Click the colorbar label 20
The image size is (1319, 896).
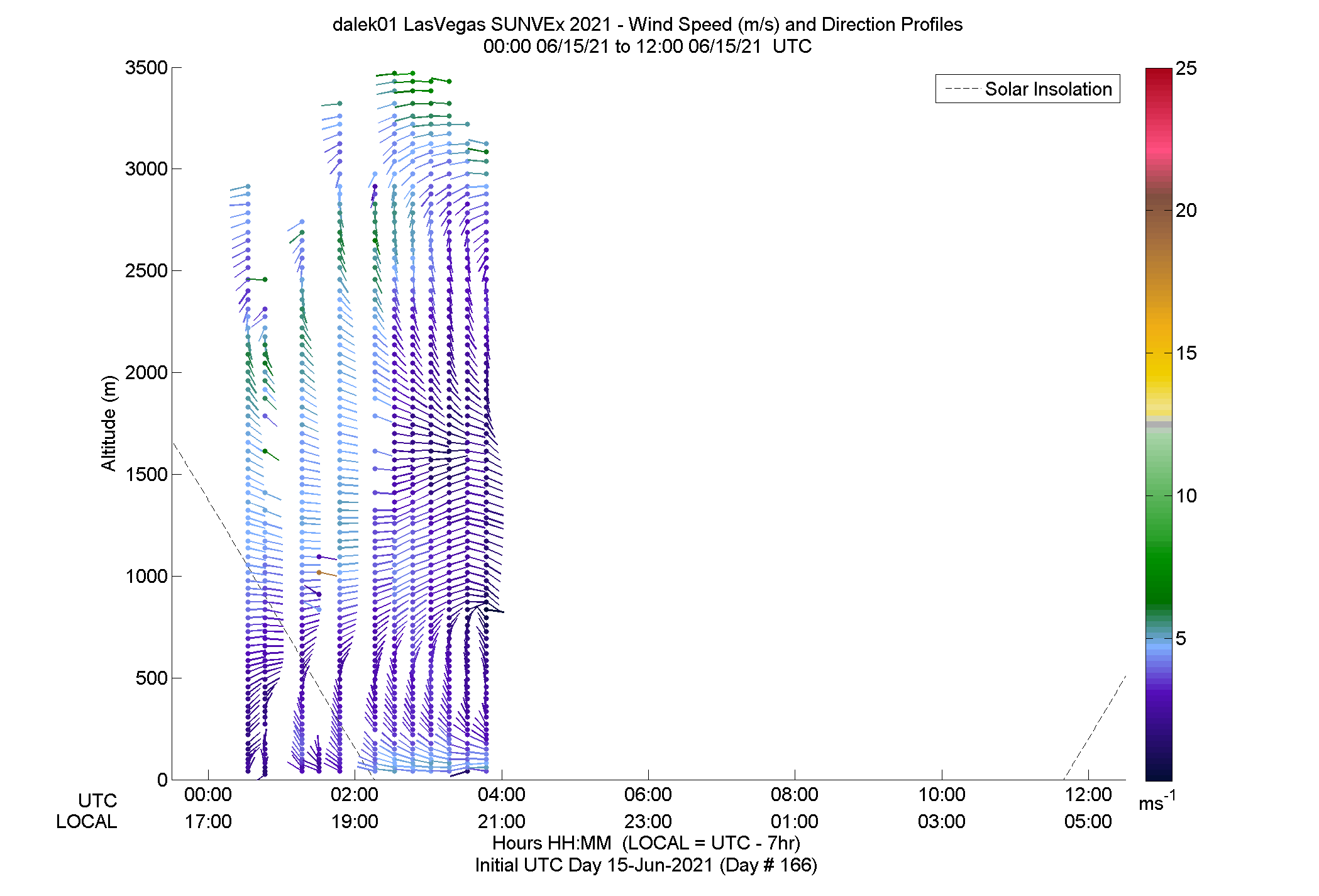click(1186, 210)
